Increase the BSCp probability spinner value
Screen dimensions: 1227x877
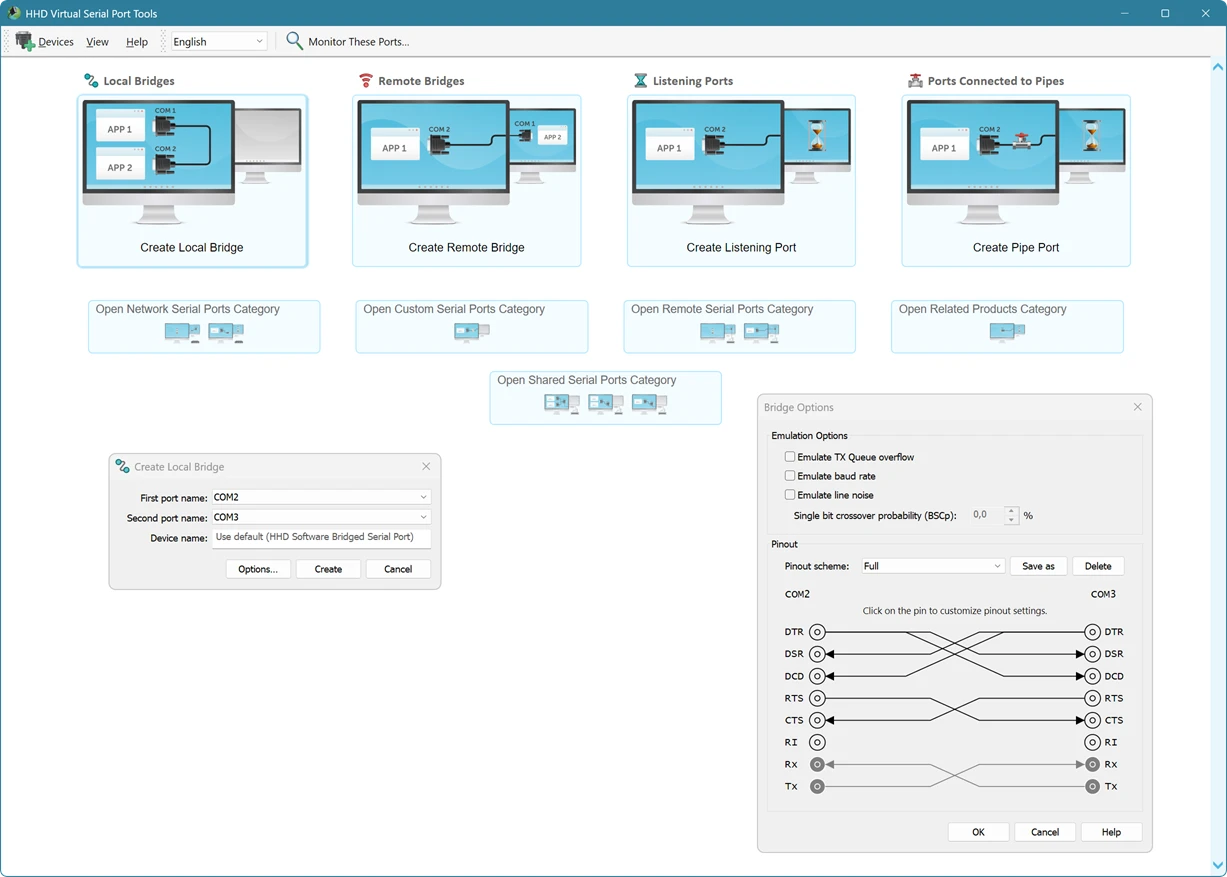(1012, 511)
